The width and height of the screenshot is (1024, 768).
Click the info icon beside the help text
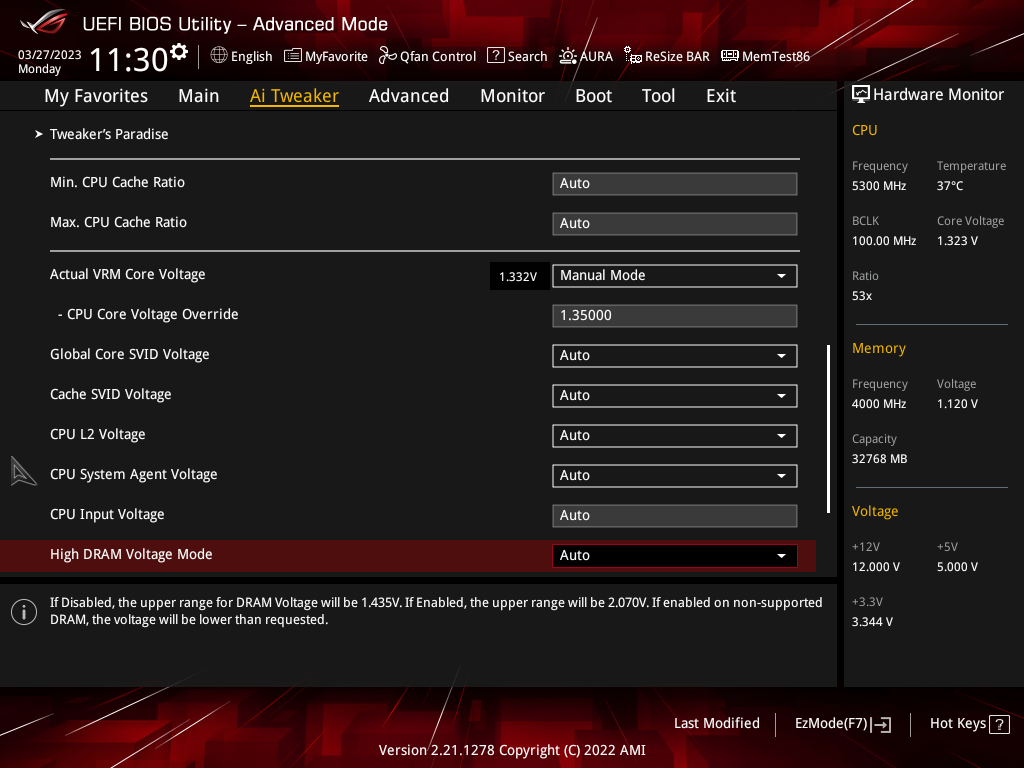[24, 612]
